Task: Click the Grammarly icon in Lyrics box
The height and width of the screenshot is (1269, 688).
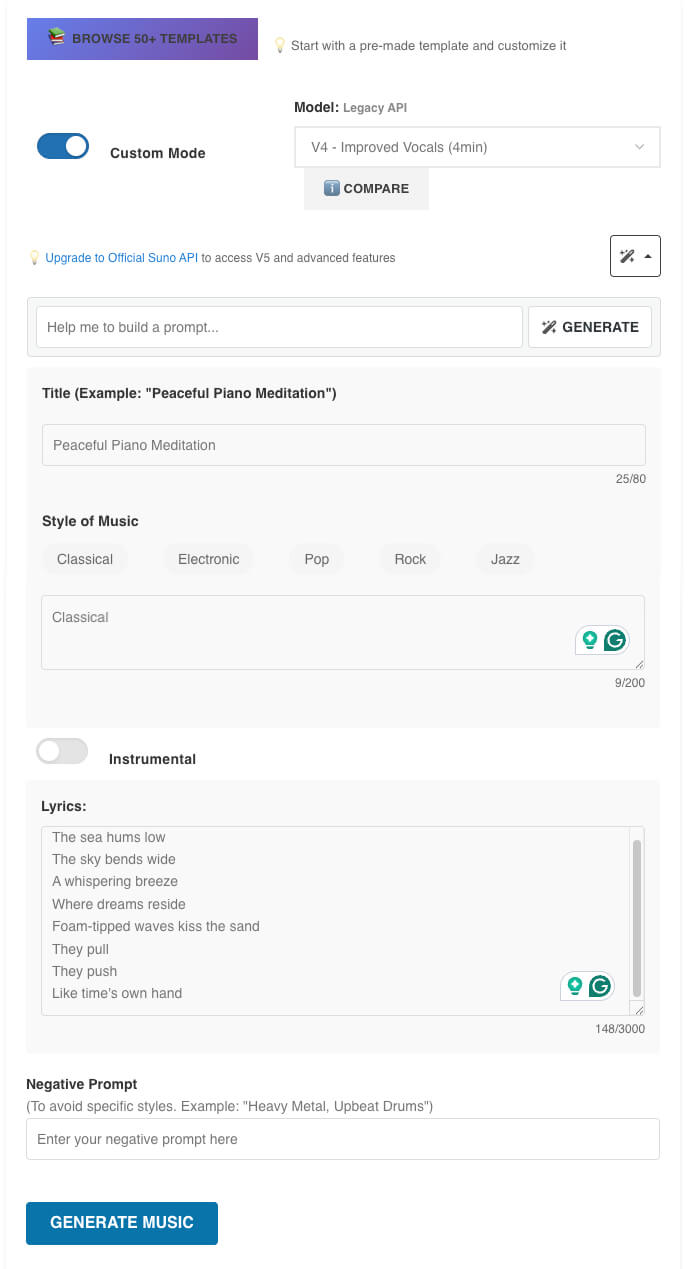Action: coord(600,987)
